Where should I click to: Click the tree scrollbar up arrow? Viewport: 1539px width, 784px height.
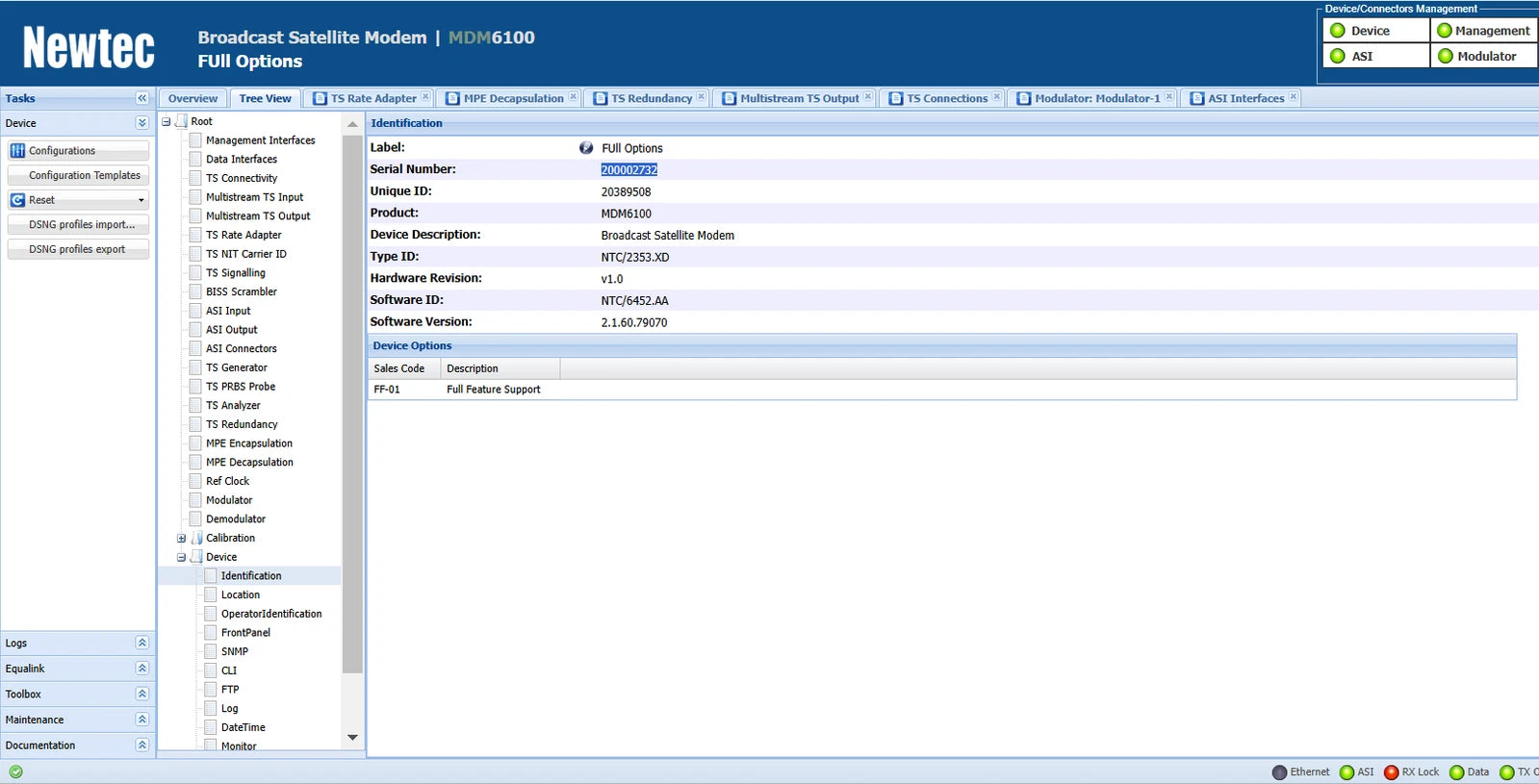(352, 124)
